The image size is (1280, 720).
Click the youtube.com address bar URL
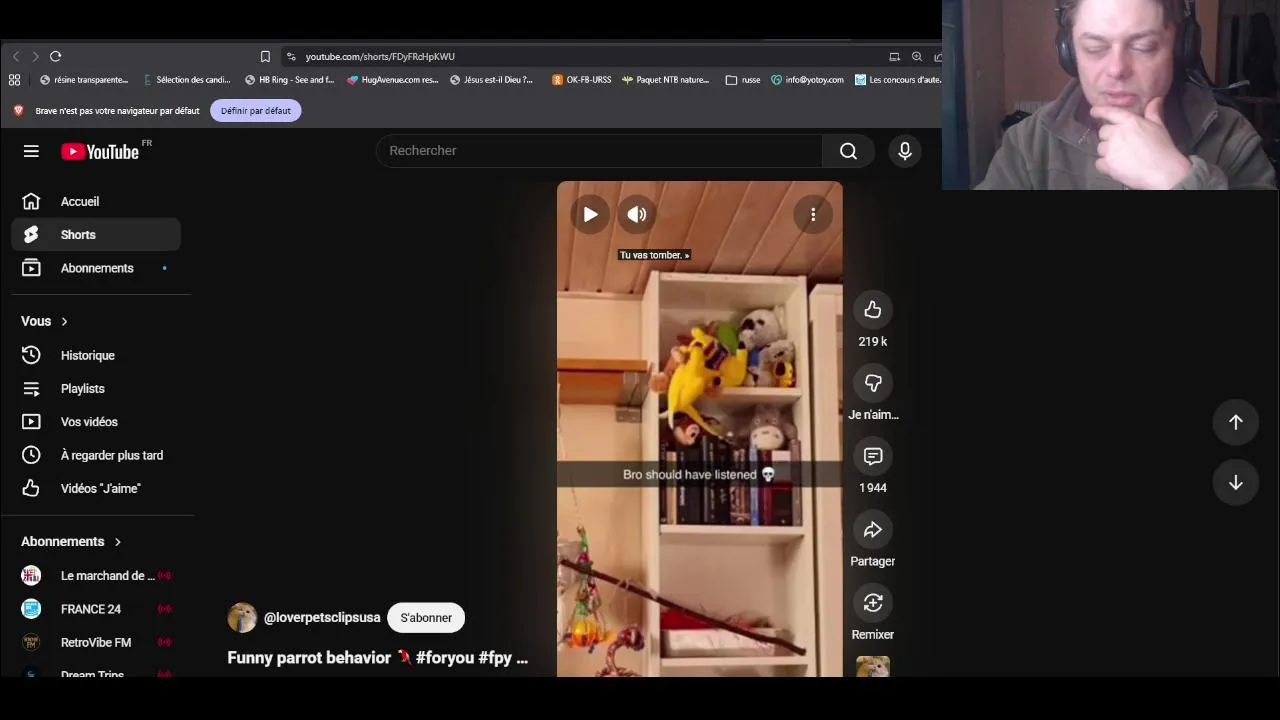point(380,57)
